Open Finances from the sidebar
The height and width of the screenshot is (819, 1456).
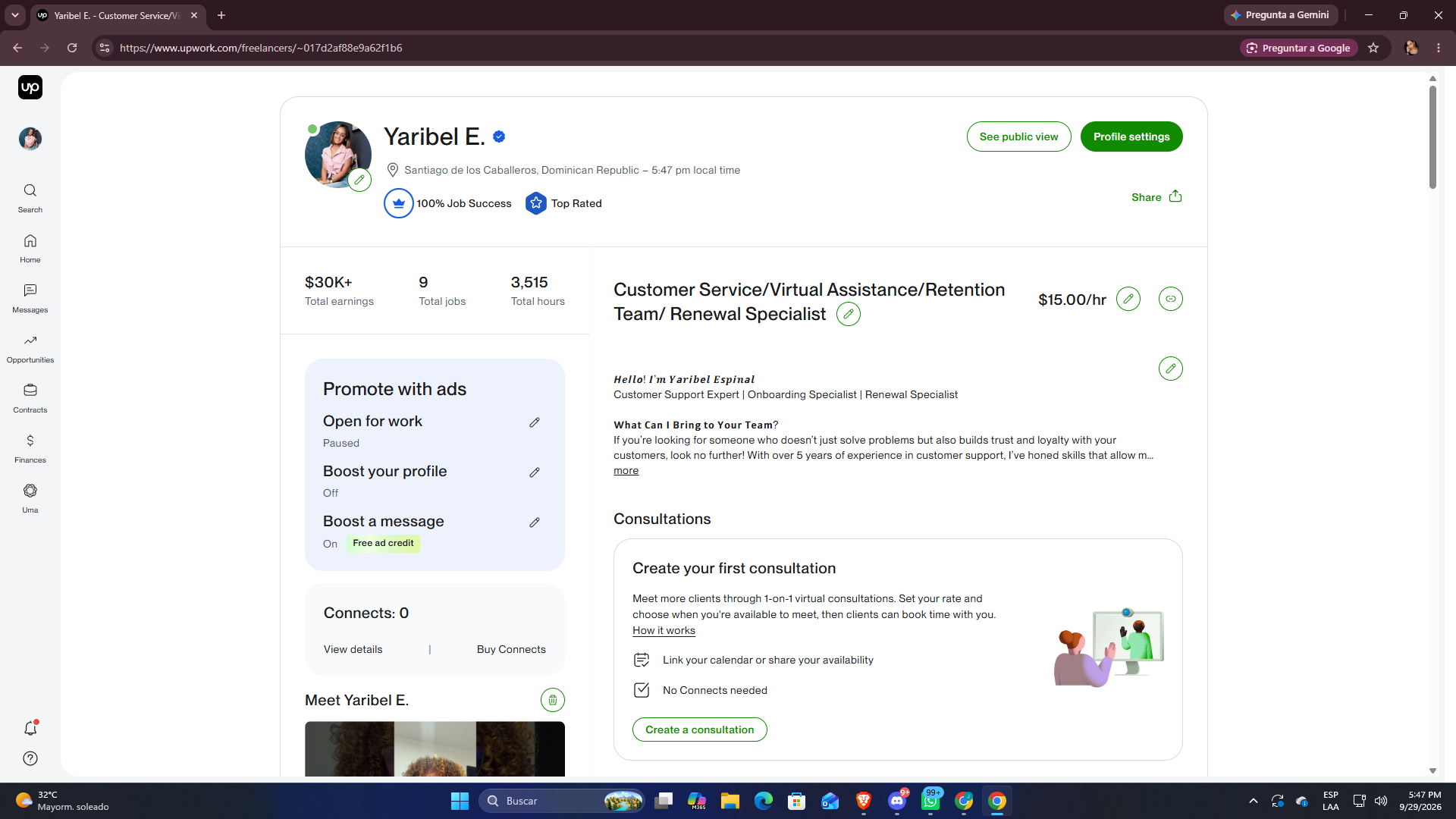30,449
